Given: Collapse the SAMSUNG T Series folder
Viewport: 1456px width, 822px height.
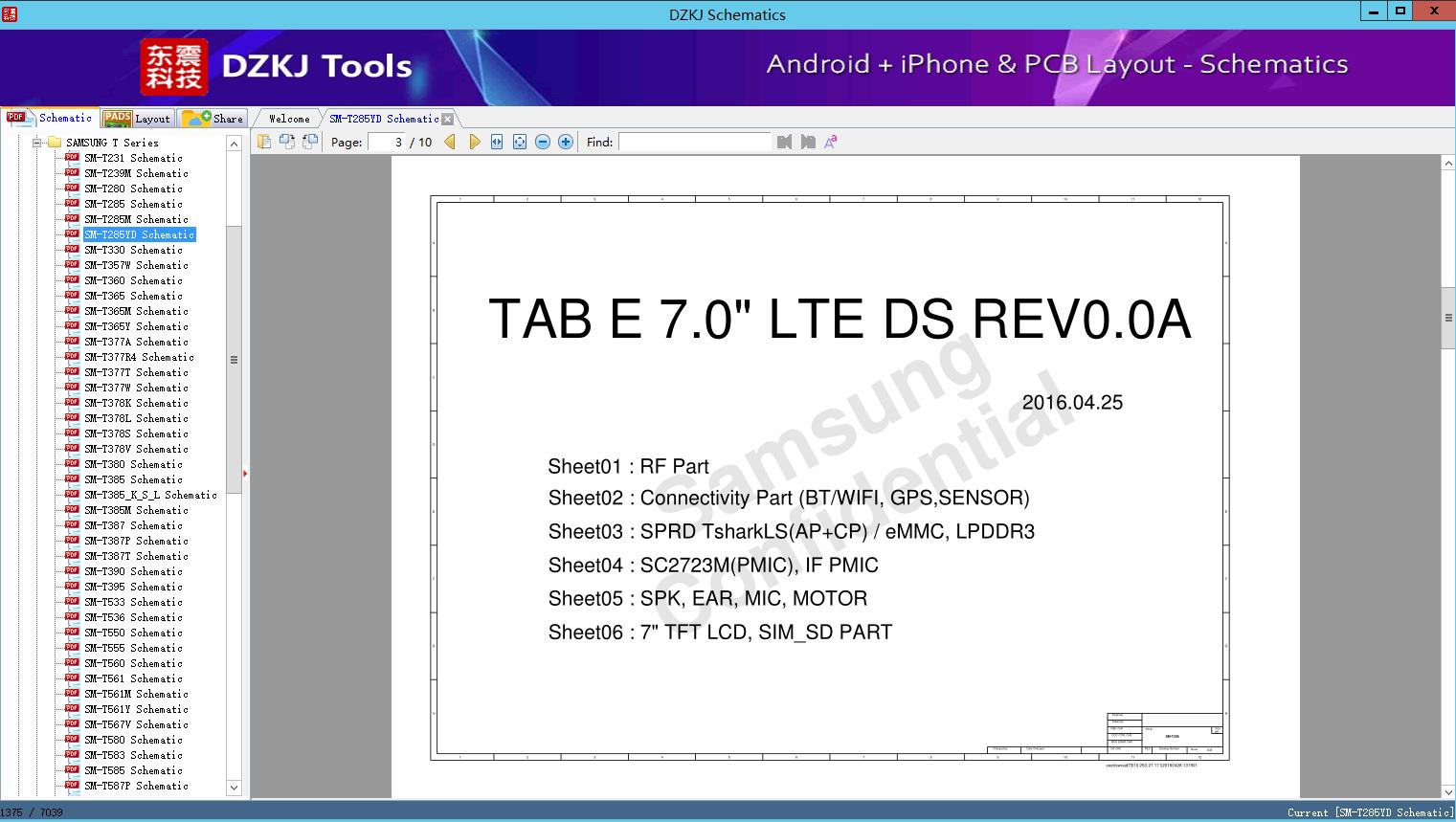Looking at the screenshot, I should (x=37, y=143).
